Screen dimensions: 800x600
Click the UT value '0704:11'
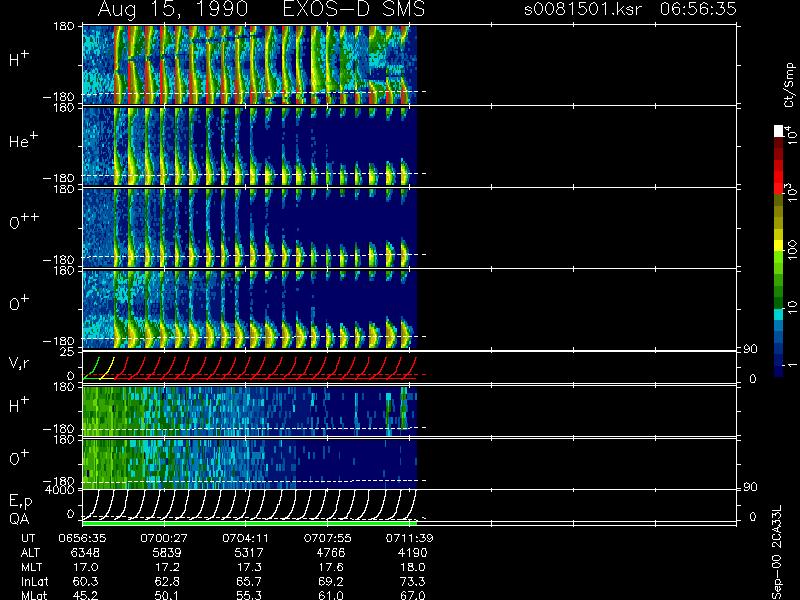click(x=246, y=538)
